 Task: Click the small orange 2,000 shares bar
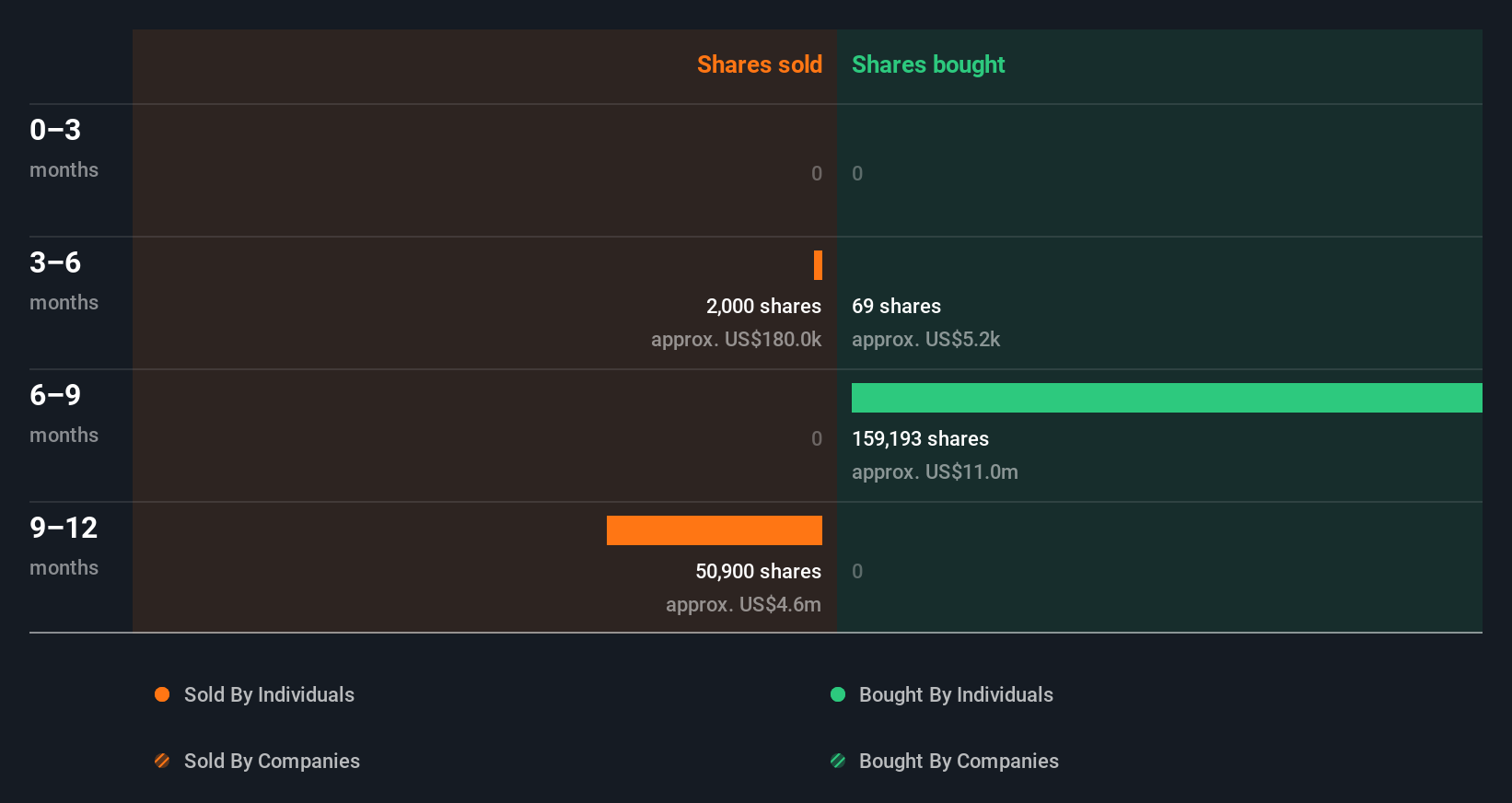point(818,265)
